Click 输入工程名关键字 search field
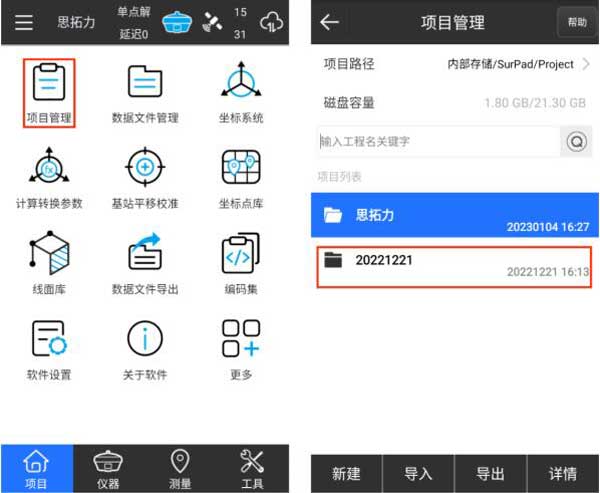600x493 pixels. [439, 142]
